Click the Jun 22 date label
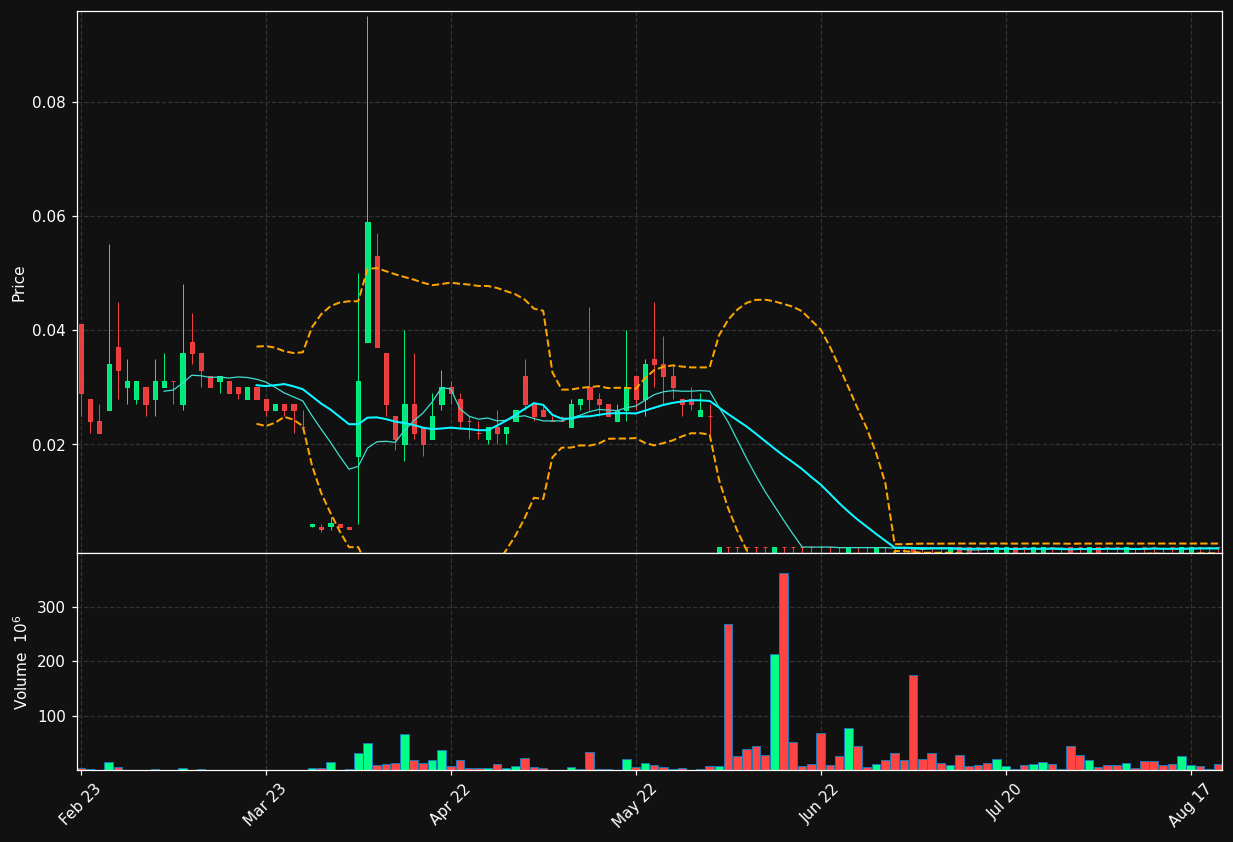The height and width of the screenshot is (842, 1233). 820,804
